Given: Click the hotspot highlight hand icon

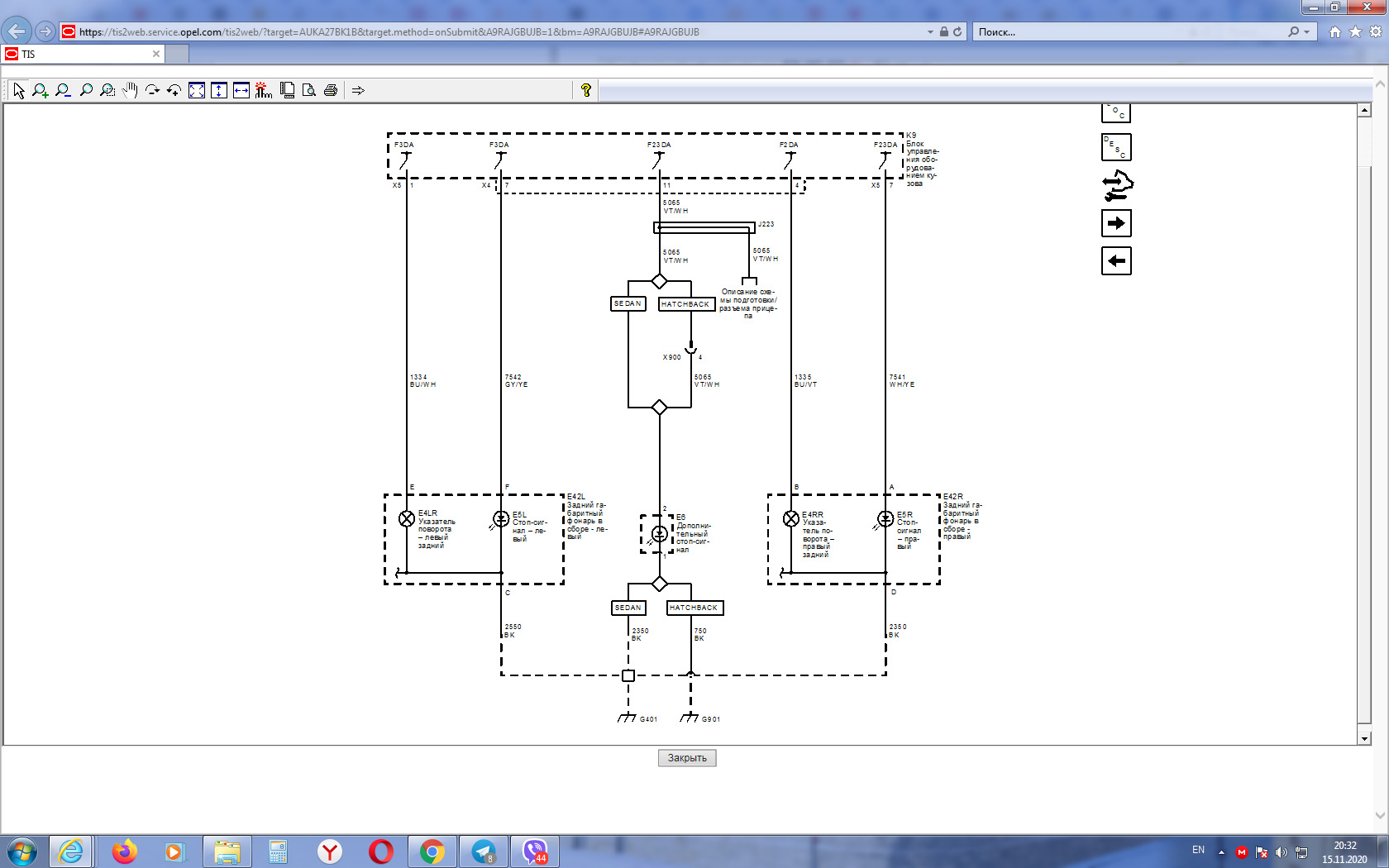Looking at the screenshot, I should [x=263, y=90].
